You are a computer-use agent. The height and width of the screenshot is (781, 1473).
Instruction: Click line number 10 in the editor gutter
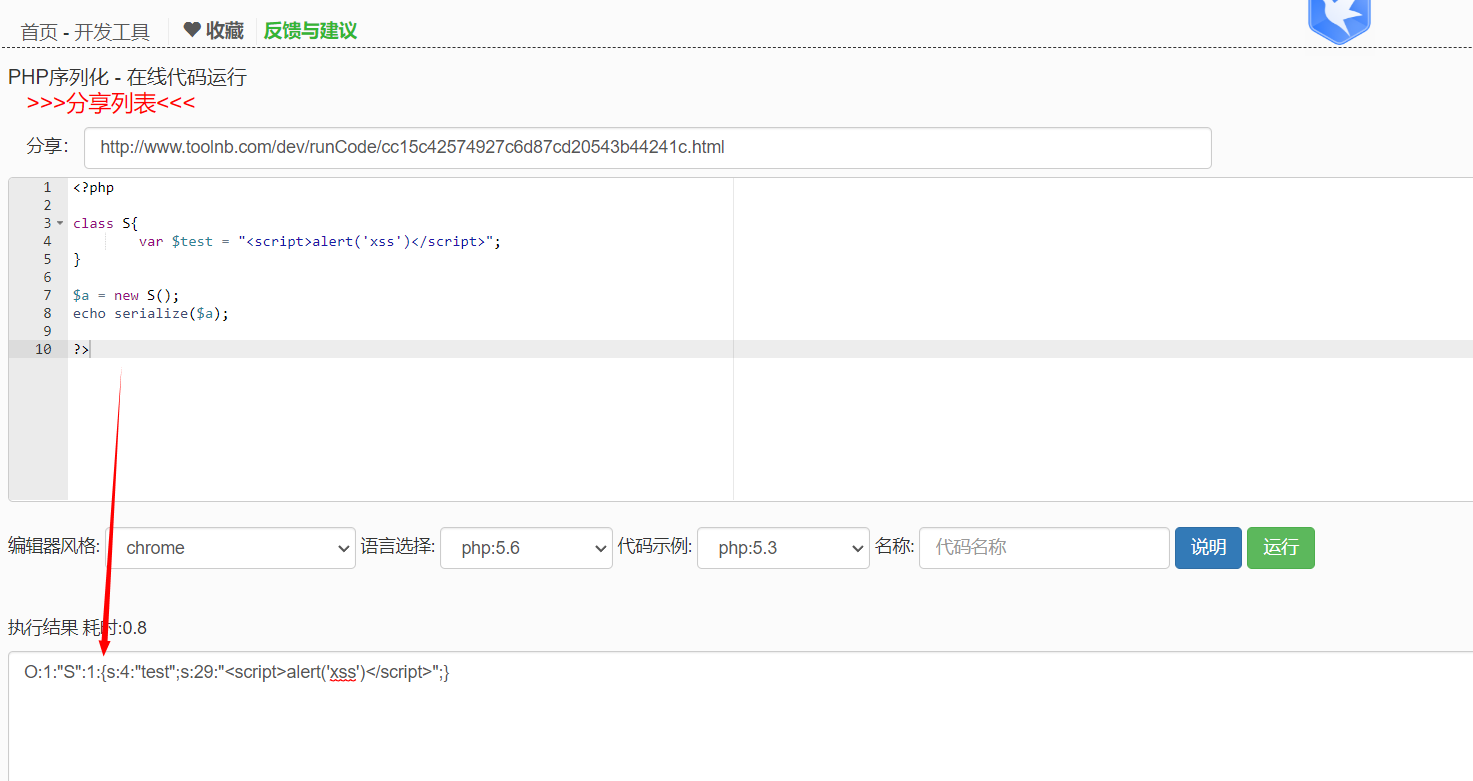point(43,349)
